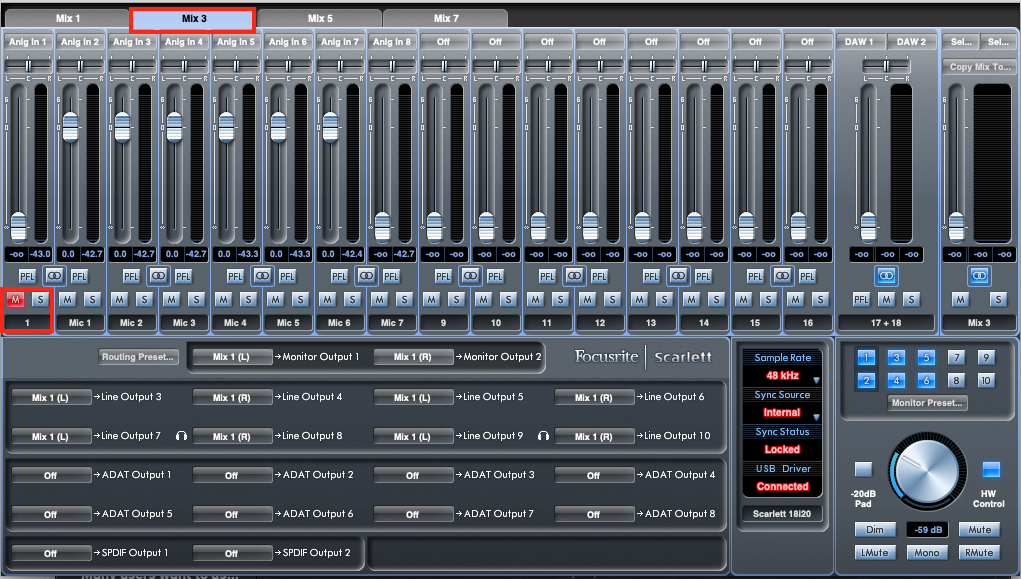Open the Sync Source dropdown set to Internal

pos(782,412)
